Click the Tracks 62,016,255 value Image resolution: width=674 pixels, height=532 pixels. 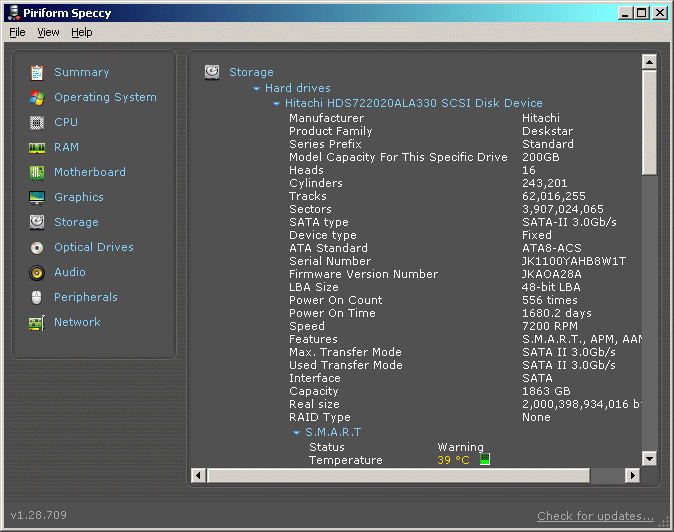point(554,196)
